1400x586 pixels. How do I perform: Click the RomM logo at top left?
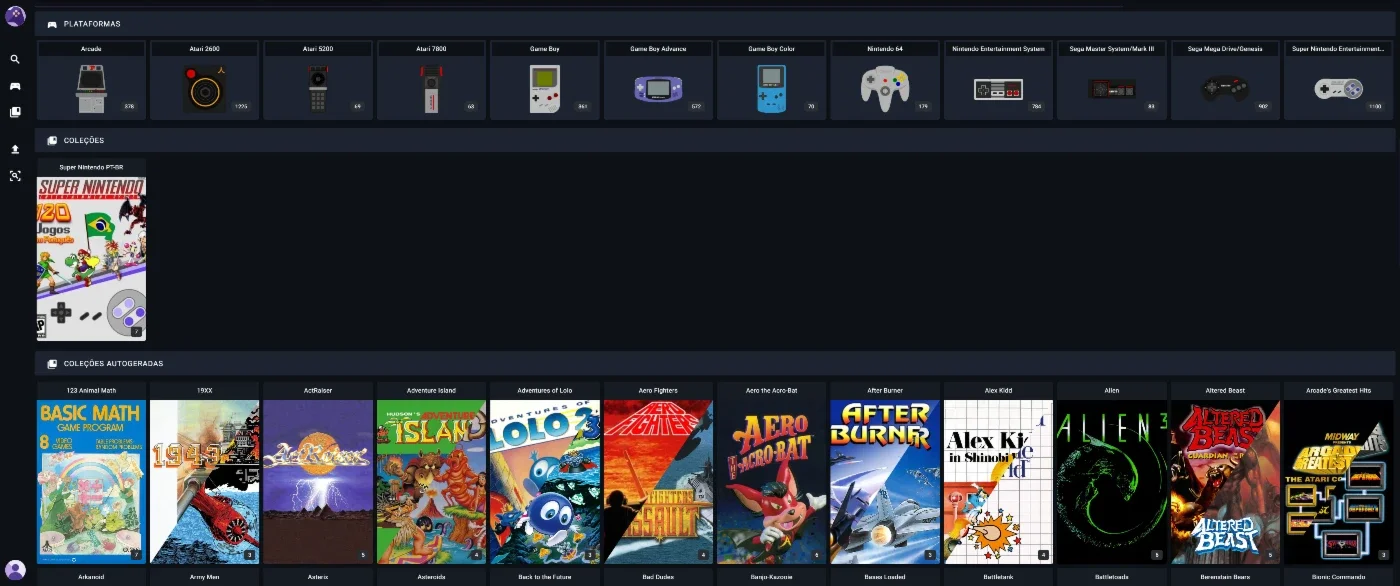[x=15, y=16]
